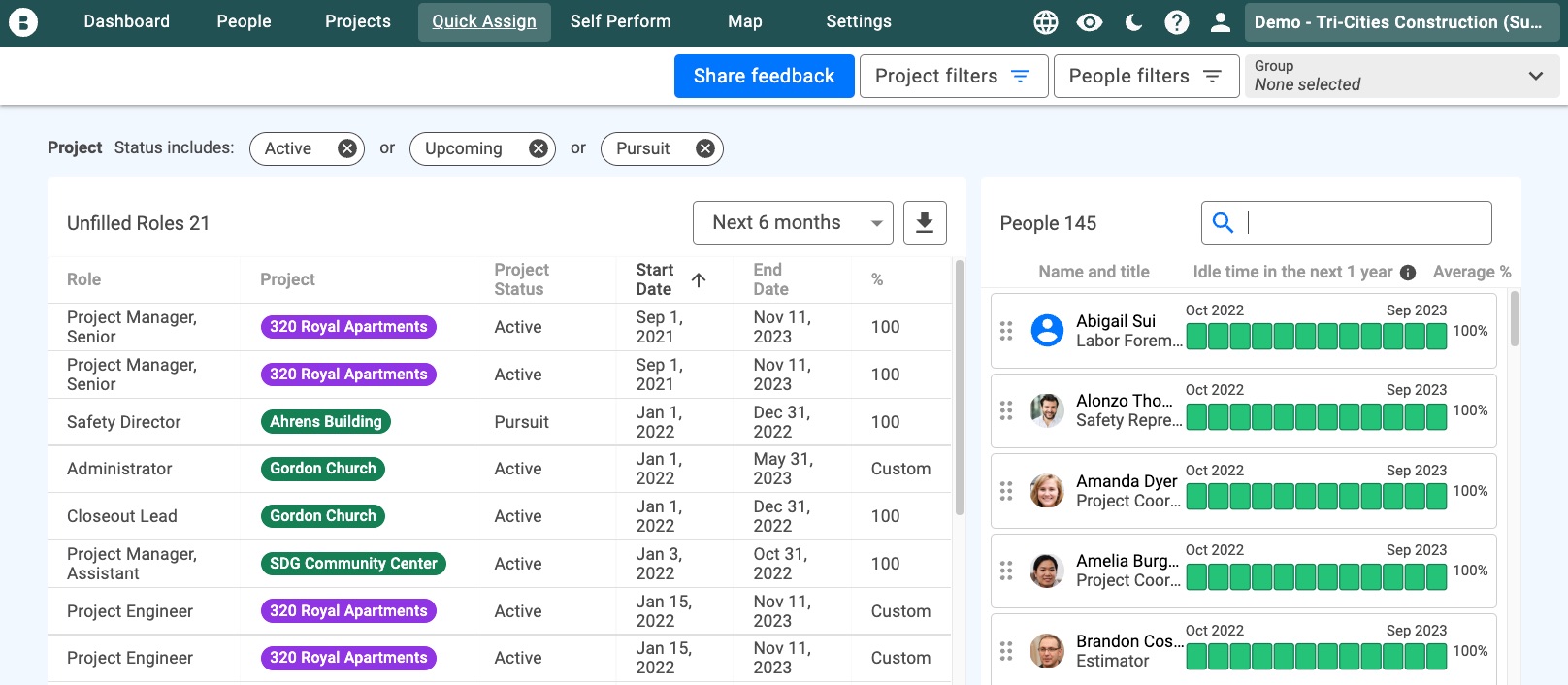Click the Average % column header

point(1471,273)
